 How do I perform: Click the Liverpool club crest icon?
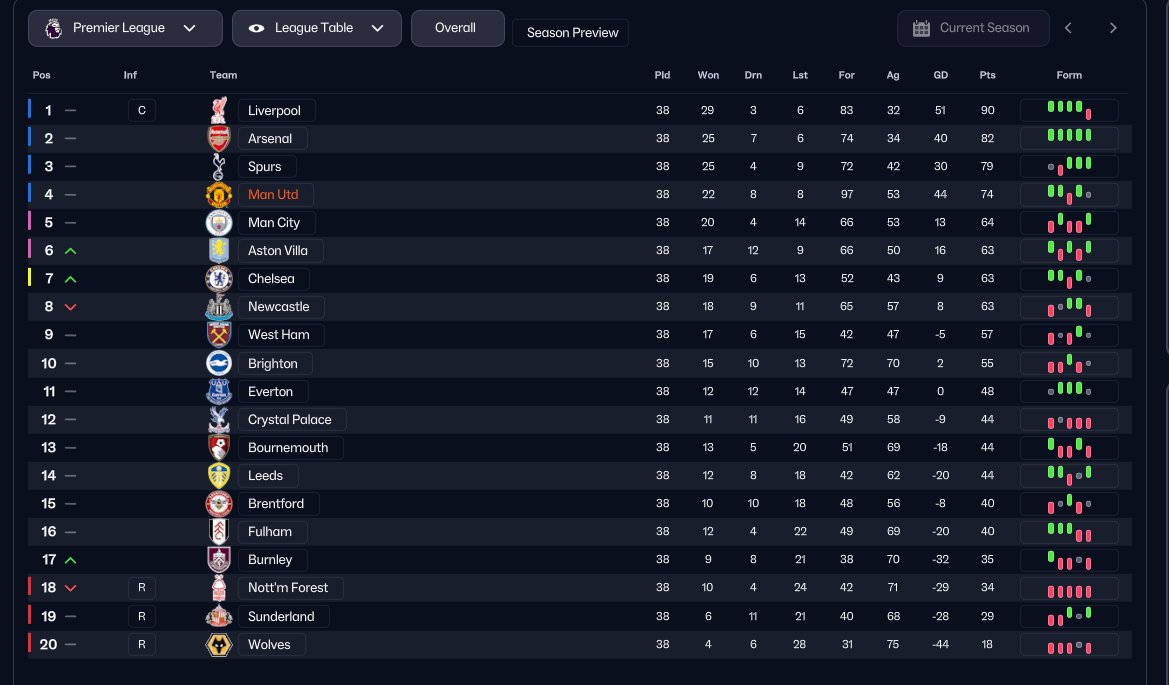coord(218,110)
